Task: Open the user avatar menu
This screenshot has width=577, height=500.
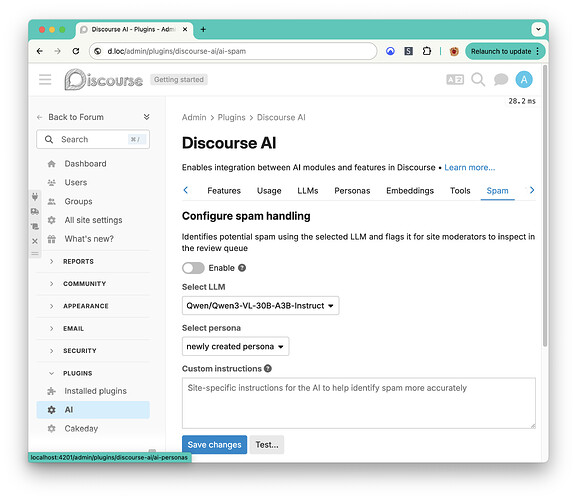Action: coord(524,79)
